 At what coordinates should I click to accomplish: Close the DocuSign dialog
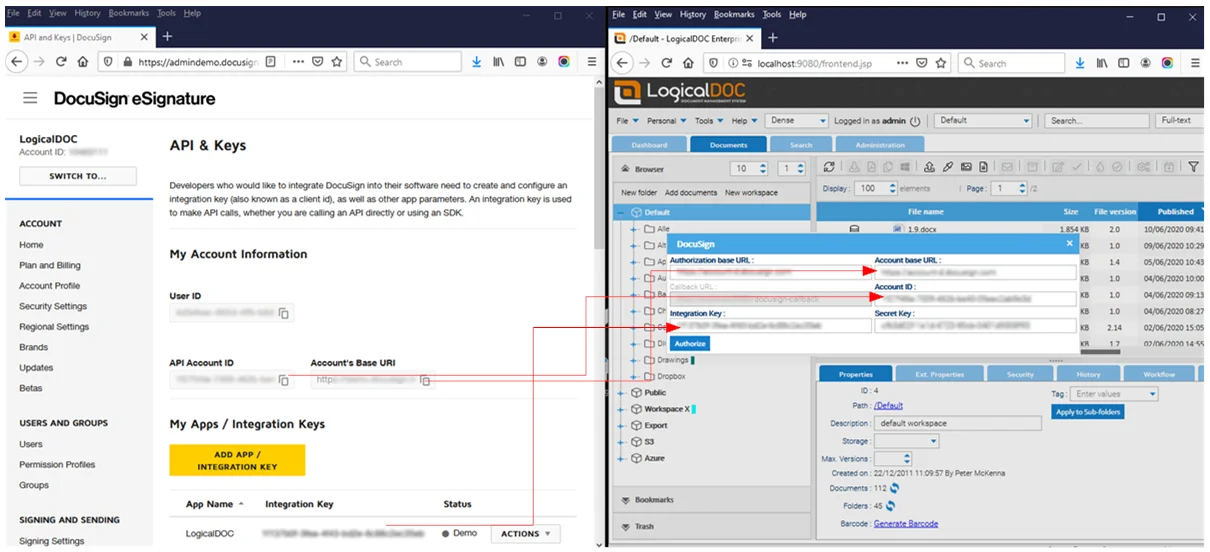pos(1069,243)
